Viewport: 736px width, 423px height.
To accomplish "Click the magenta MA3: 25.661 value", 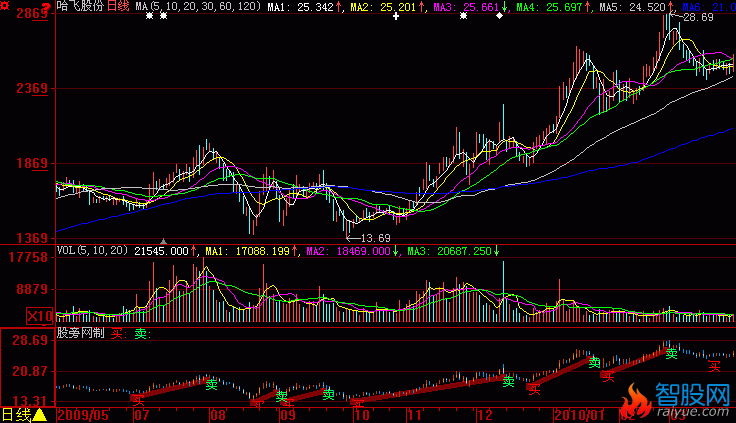I will point(466,7).
